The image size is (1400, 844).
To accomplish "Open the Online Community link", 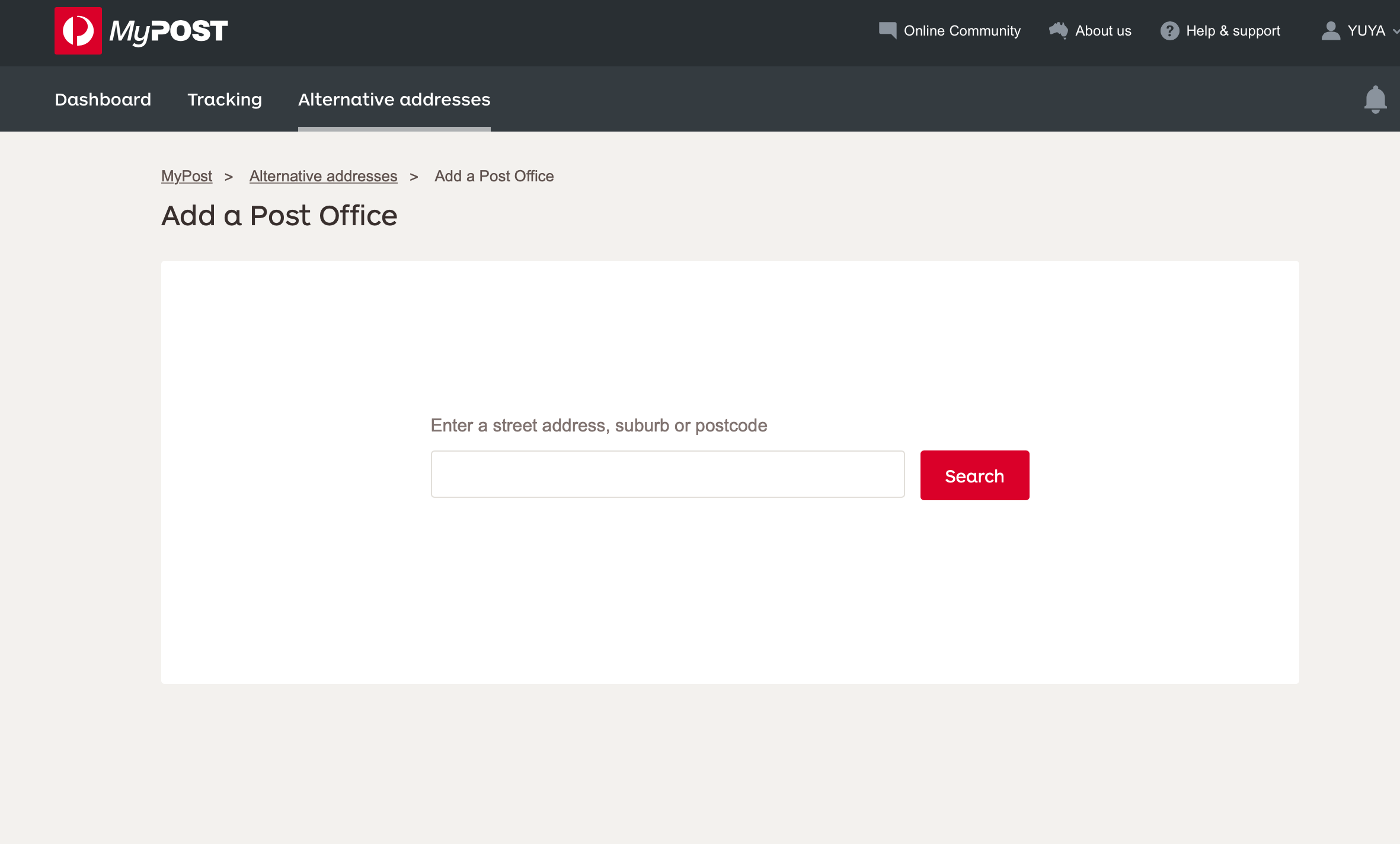I will click(950, 31).
